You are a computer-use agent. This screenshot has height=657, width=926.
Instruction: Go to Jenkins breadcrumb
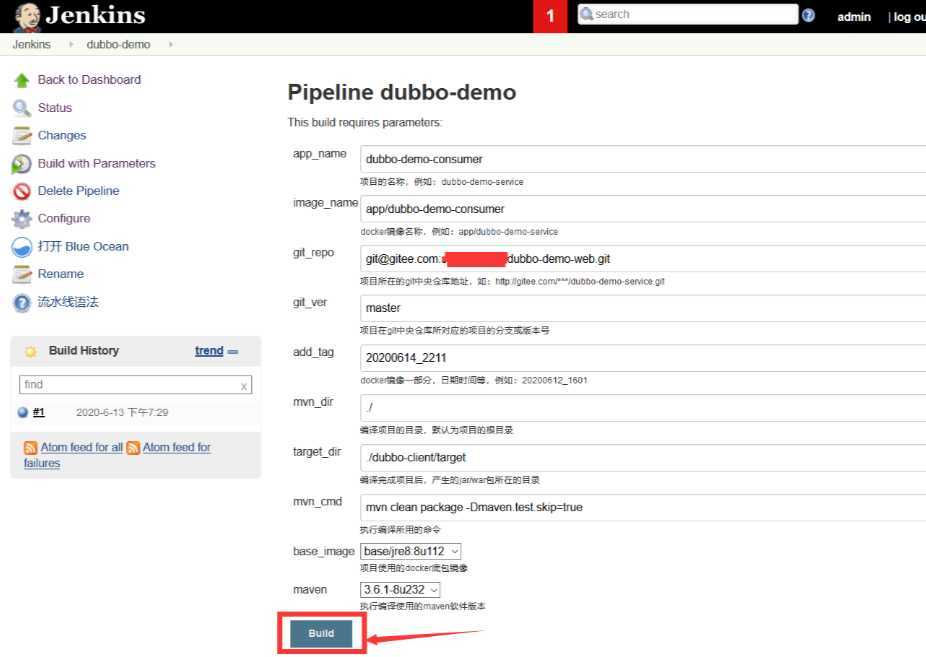pyautogui.click(x=32, y=44)
